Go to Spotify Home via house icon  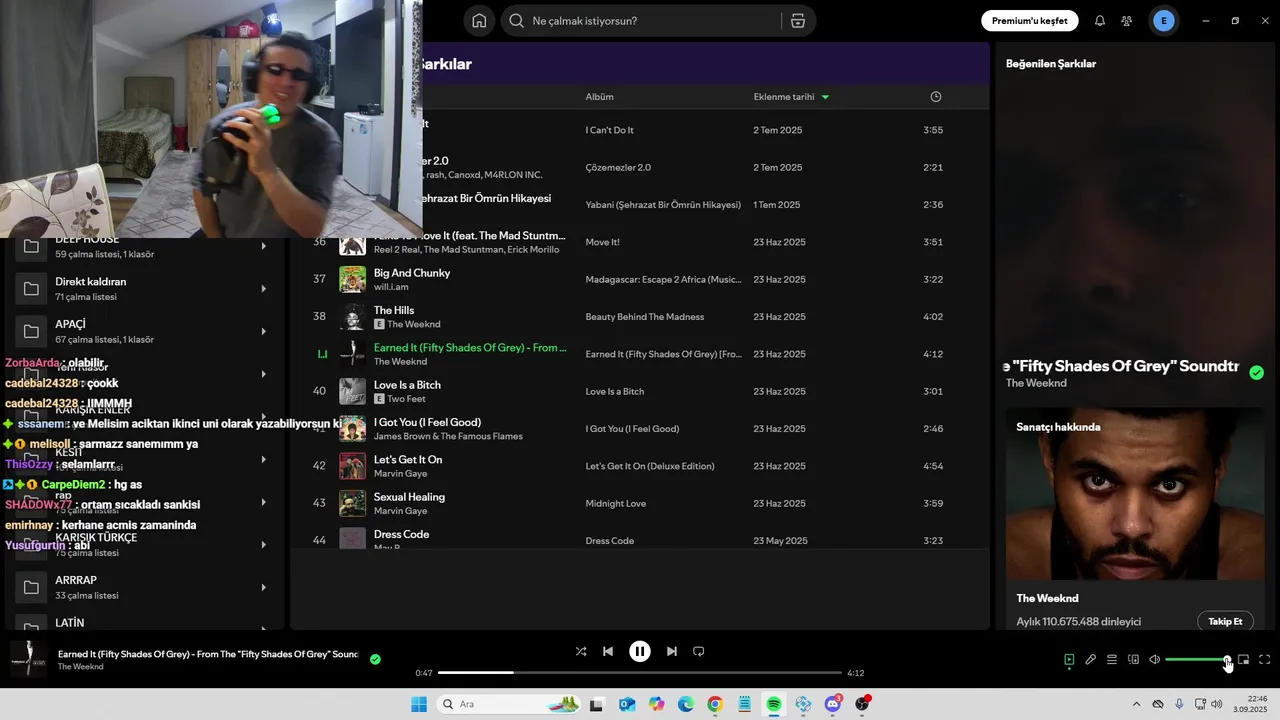[479, 21]
